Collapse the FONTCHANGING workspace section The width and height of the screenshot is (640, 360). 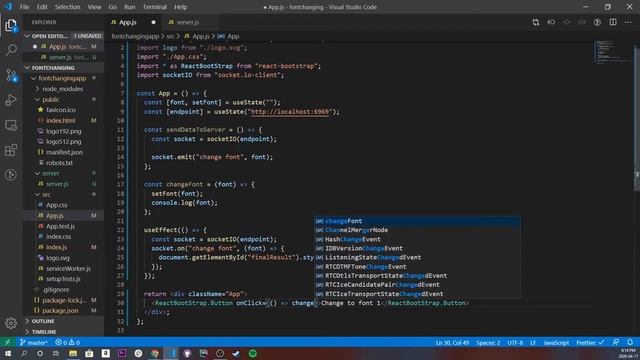coord(62,68)
